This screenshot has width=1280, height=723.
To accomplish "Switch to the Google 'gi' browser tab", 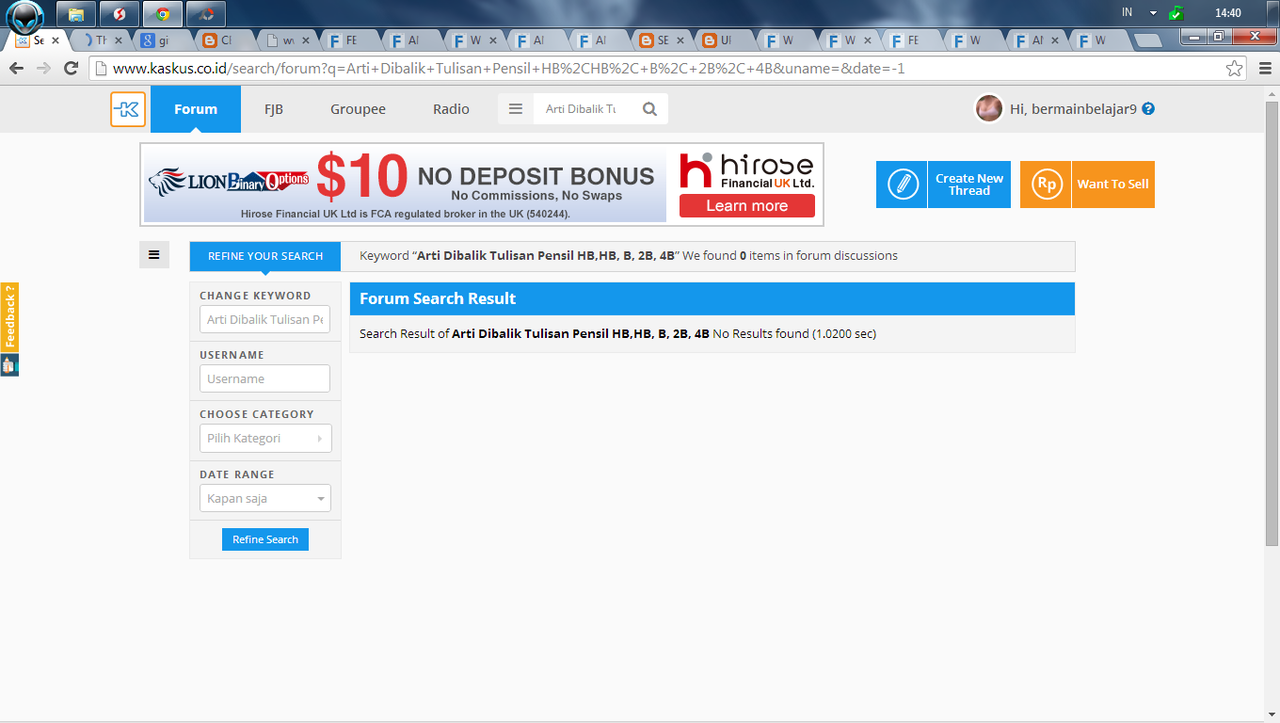I will pyautogui.click(x=162, y=41).
